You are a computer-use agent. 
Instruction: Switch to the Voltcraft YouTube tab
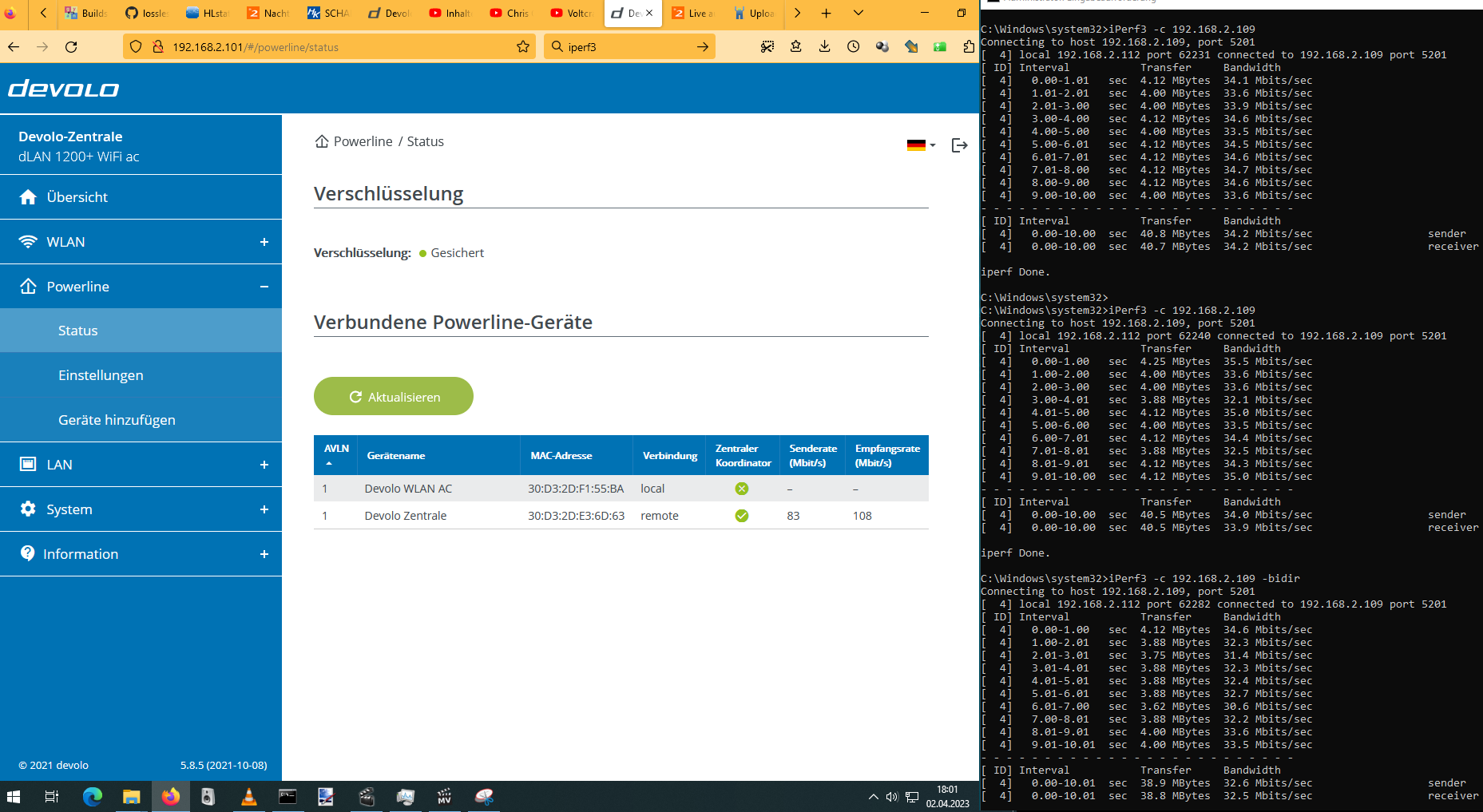[x=572, y=13]
